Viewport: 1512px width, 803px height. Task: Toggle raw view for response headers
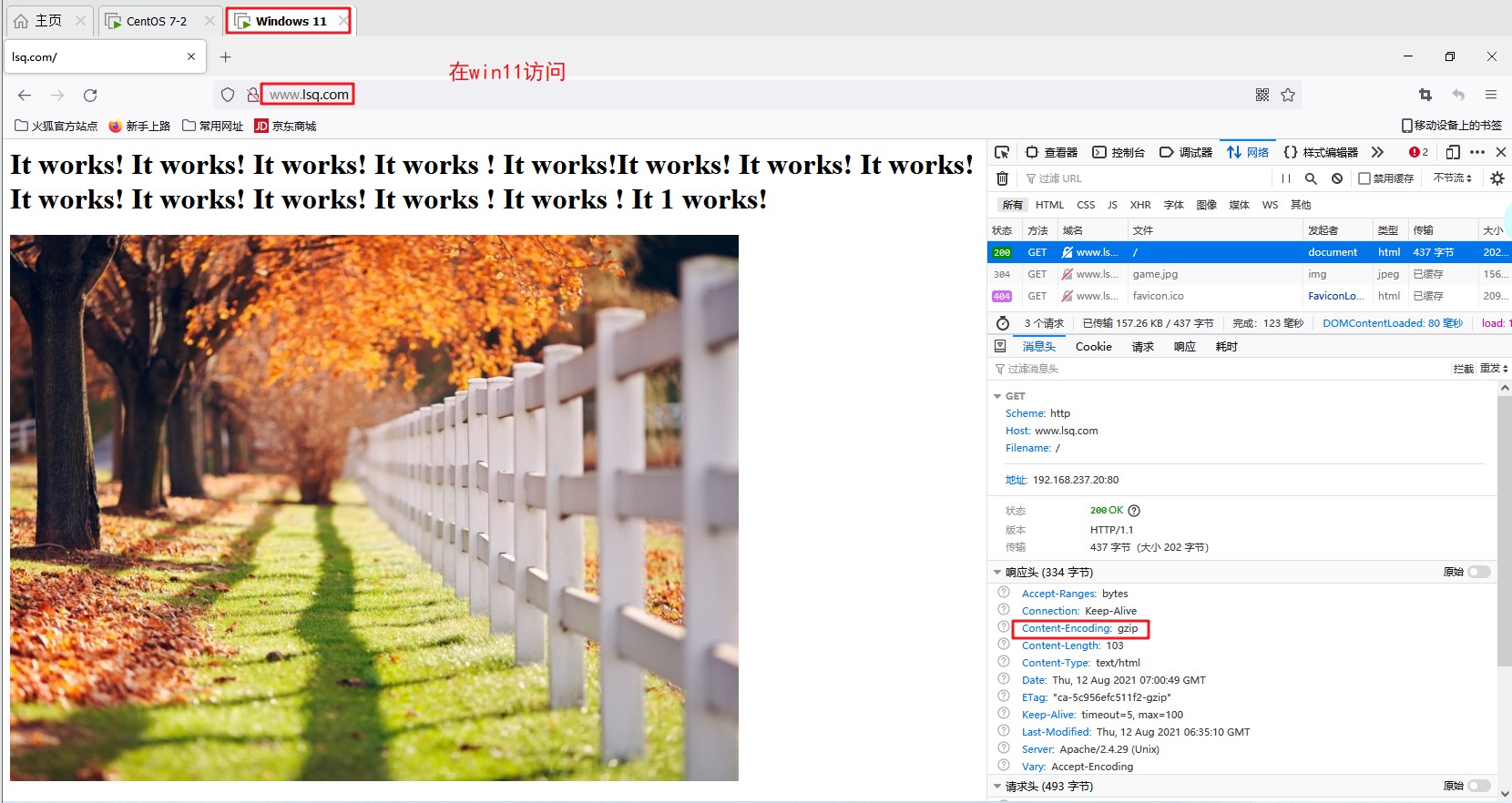tap(1479, 572)
